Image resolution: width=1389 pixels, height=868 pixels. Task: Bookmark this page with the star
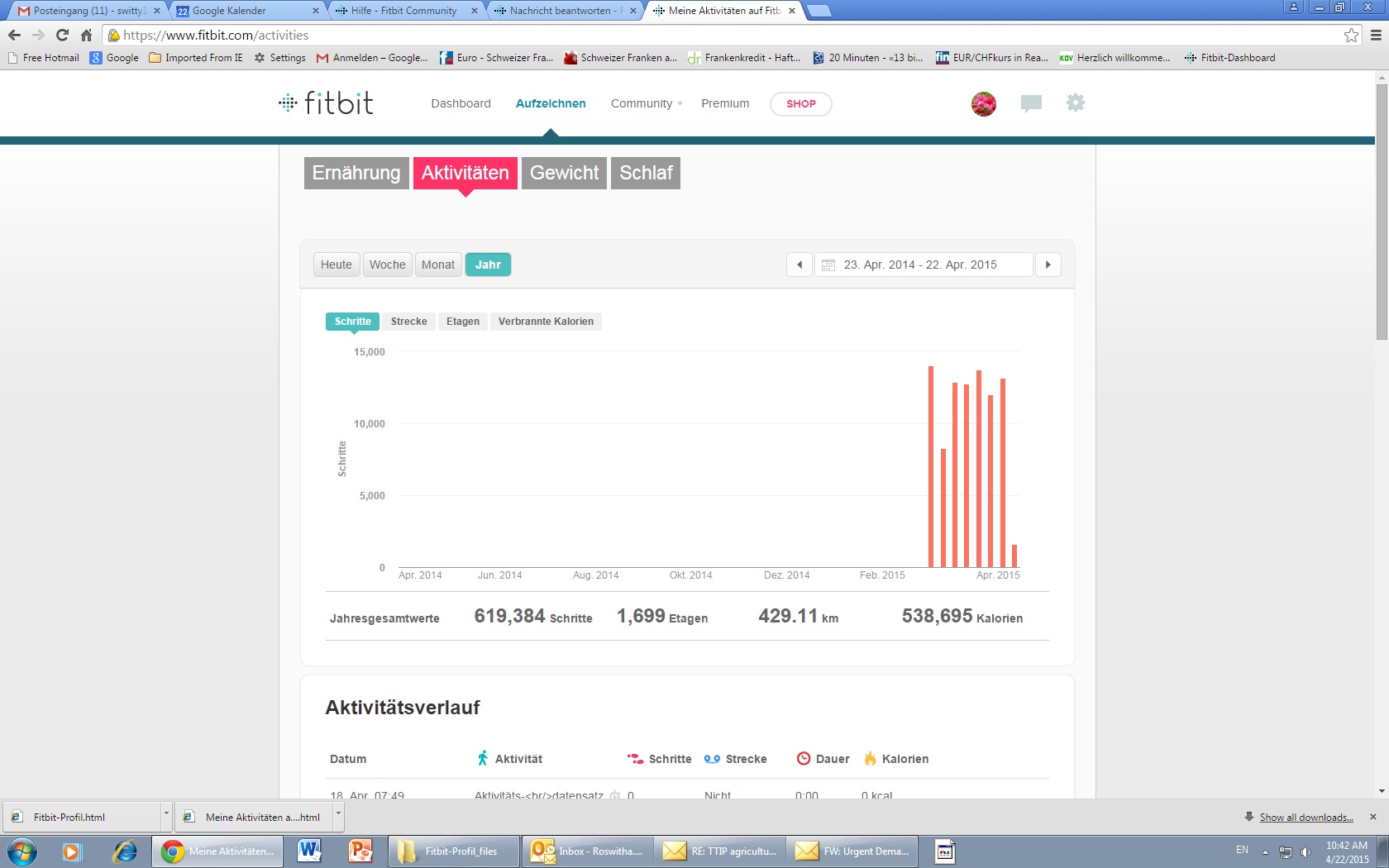point(1351,35)
